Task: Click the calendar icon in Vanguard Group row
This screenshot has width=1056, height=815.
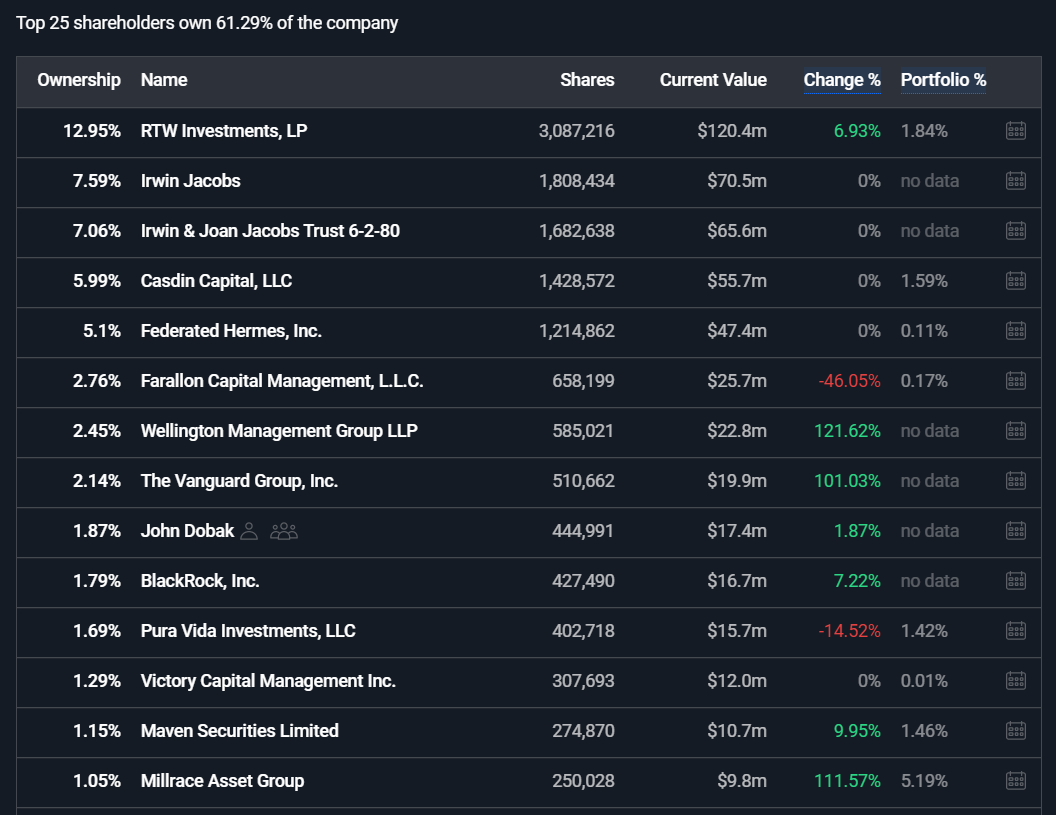Action: [1016, 481]
